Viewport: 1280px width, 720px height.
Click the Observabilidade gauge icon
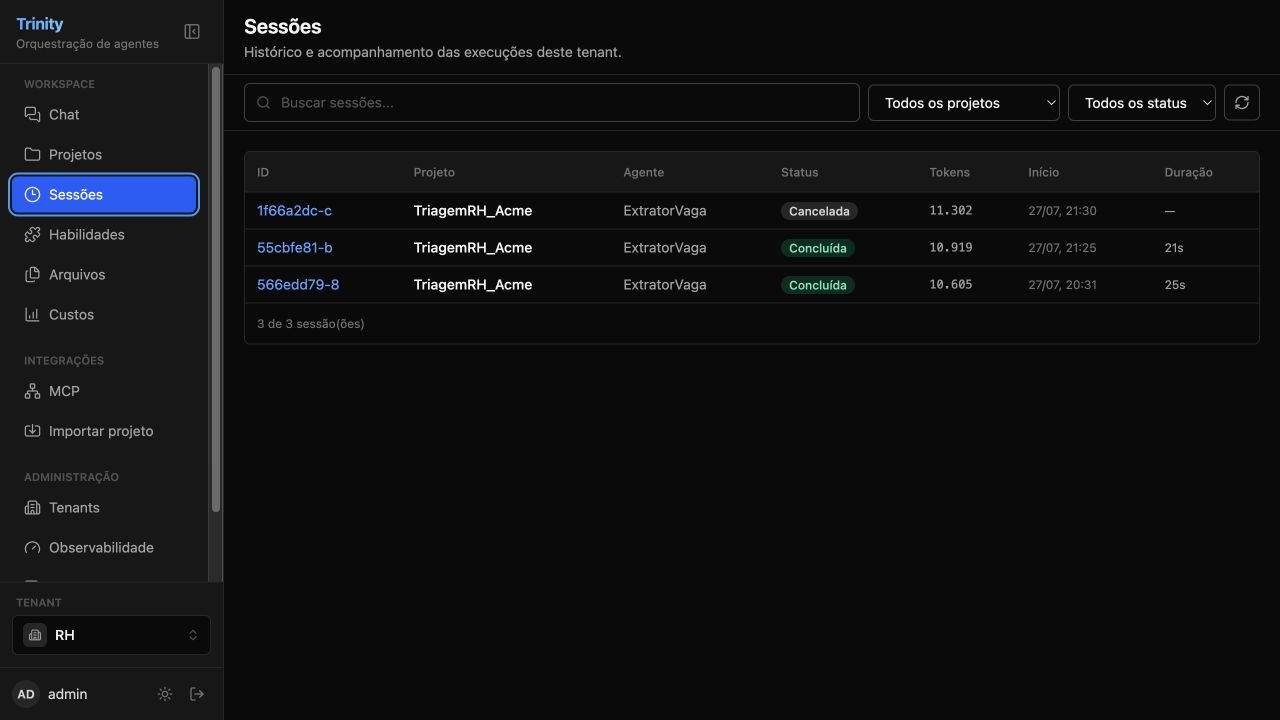click(33, 548)
